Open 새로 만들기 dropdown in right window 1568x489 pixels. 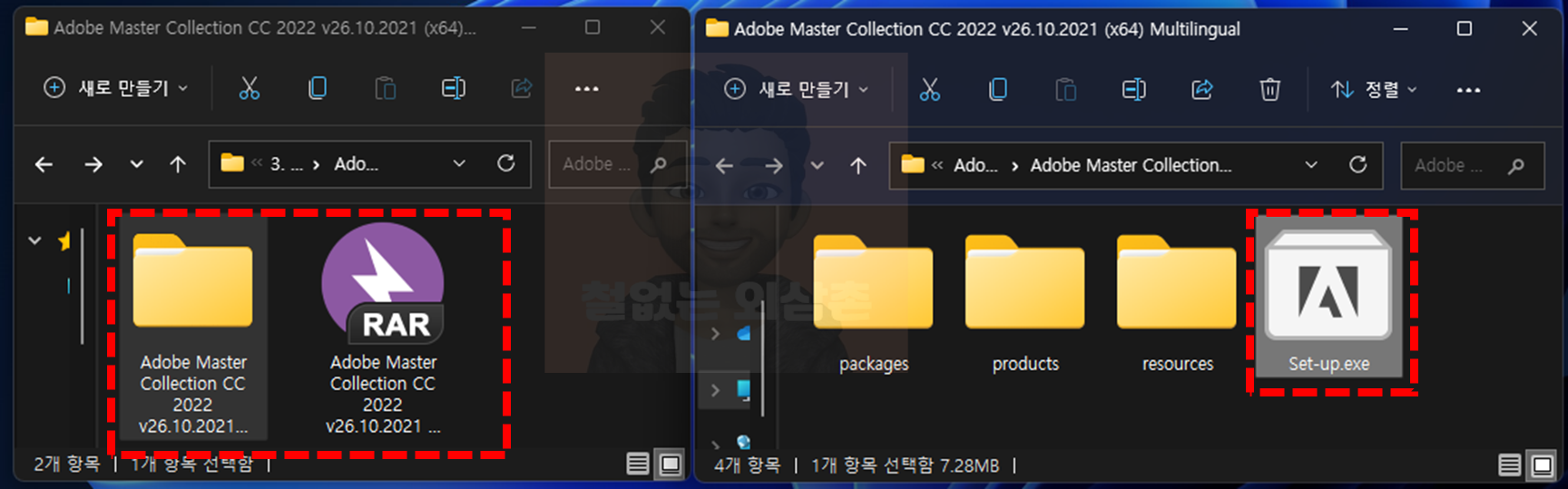pos(796,89)
